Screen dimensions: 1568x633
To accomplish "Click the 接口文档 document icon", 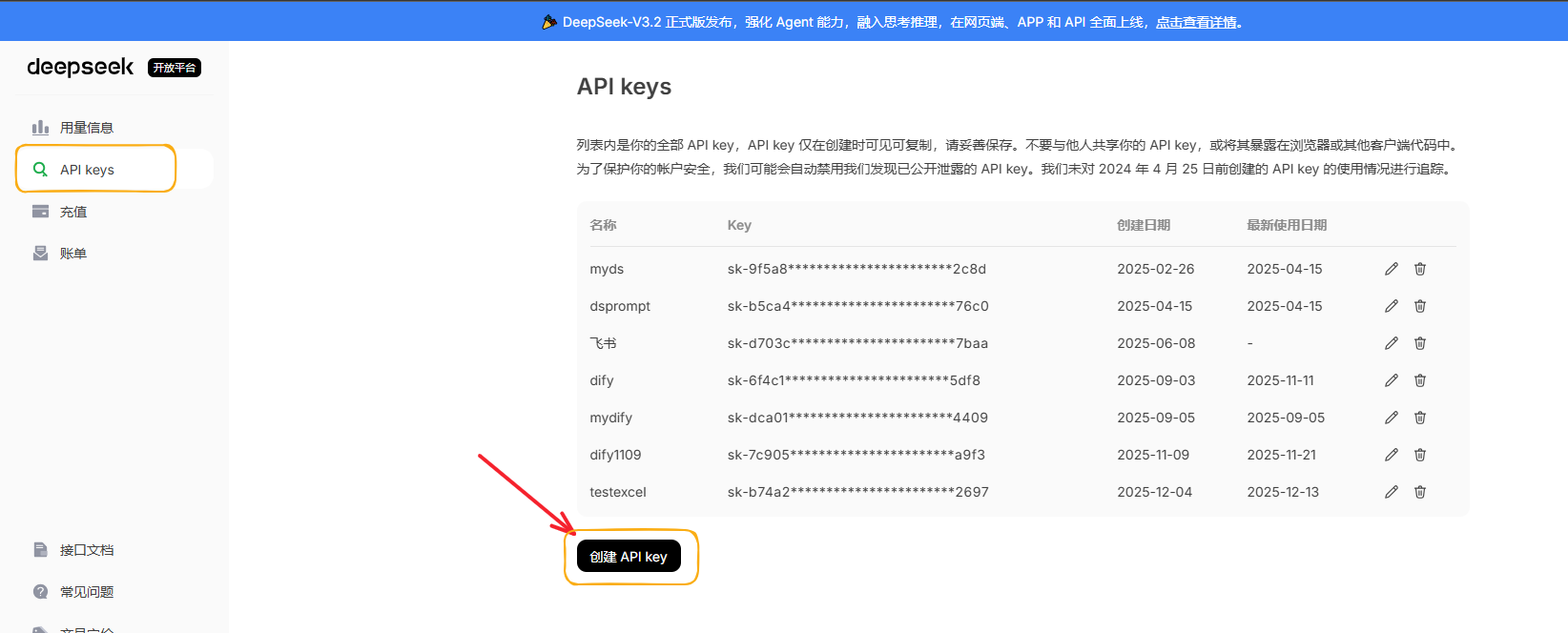I will pos(40,550).
